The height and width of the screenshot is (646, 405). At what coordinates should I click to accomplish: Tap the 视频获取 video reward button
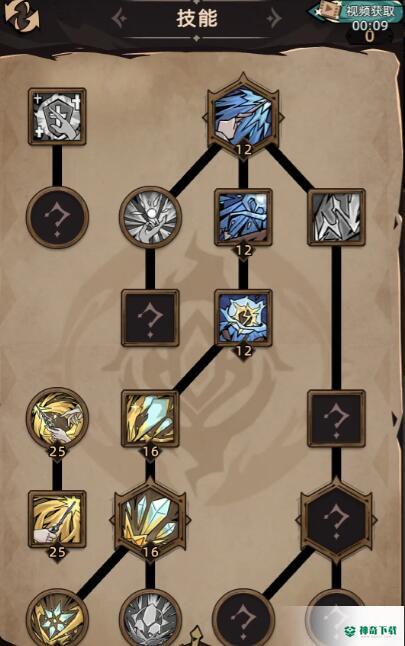(x=367, y=11)
